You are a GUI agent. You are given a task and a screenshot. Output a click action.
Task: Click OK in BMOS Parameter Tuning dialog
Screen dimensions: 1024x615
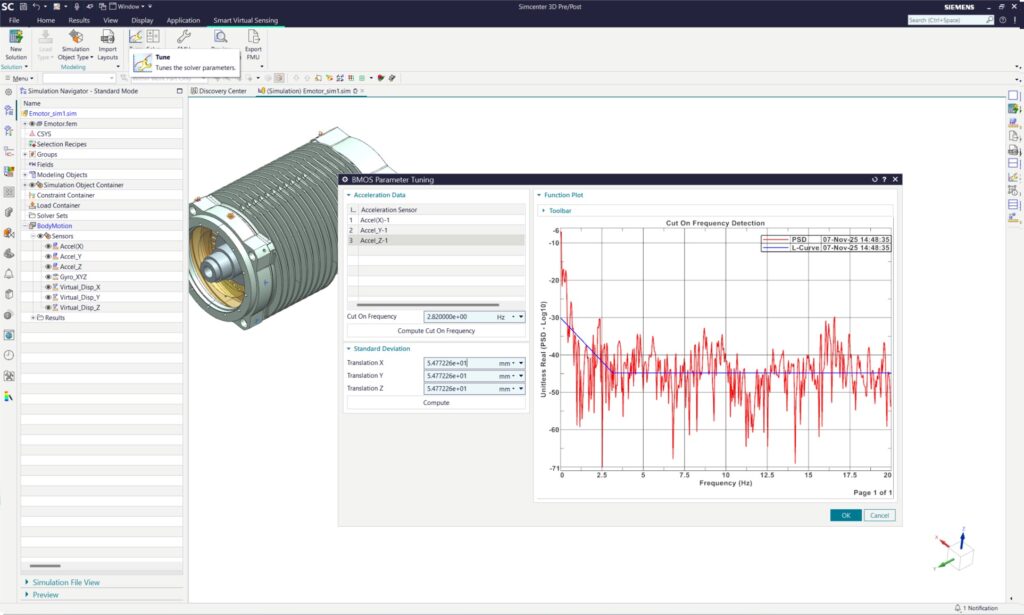tap(845, 515)
